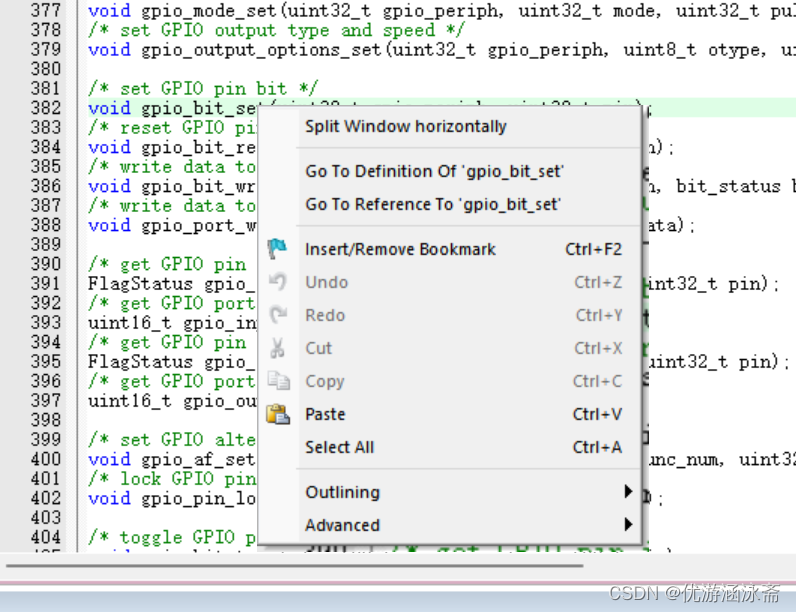The height and width of the screenshot is (612, 796).
Task: Go to reference to gpio_bit_set
Action: [x=450, y=205]
